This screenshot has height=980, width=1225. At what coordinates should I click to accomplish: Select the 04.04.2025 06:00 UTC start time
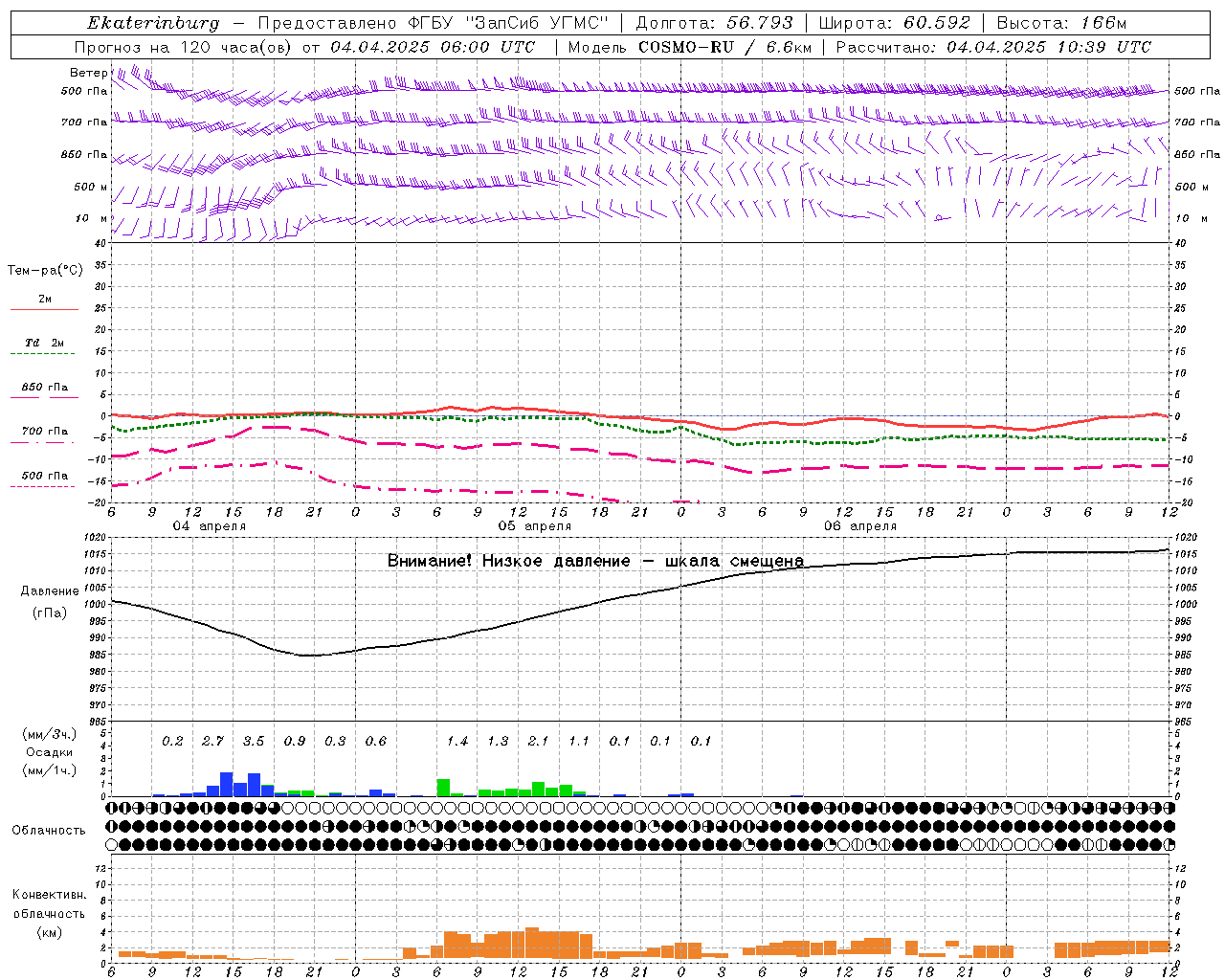[x=434, y=47]
